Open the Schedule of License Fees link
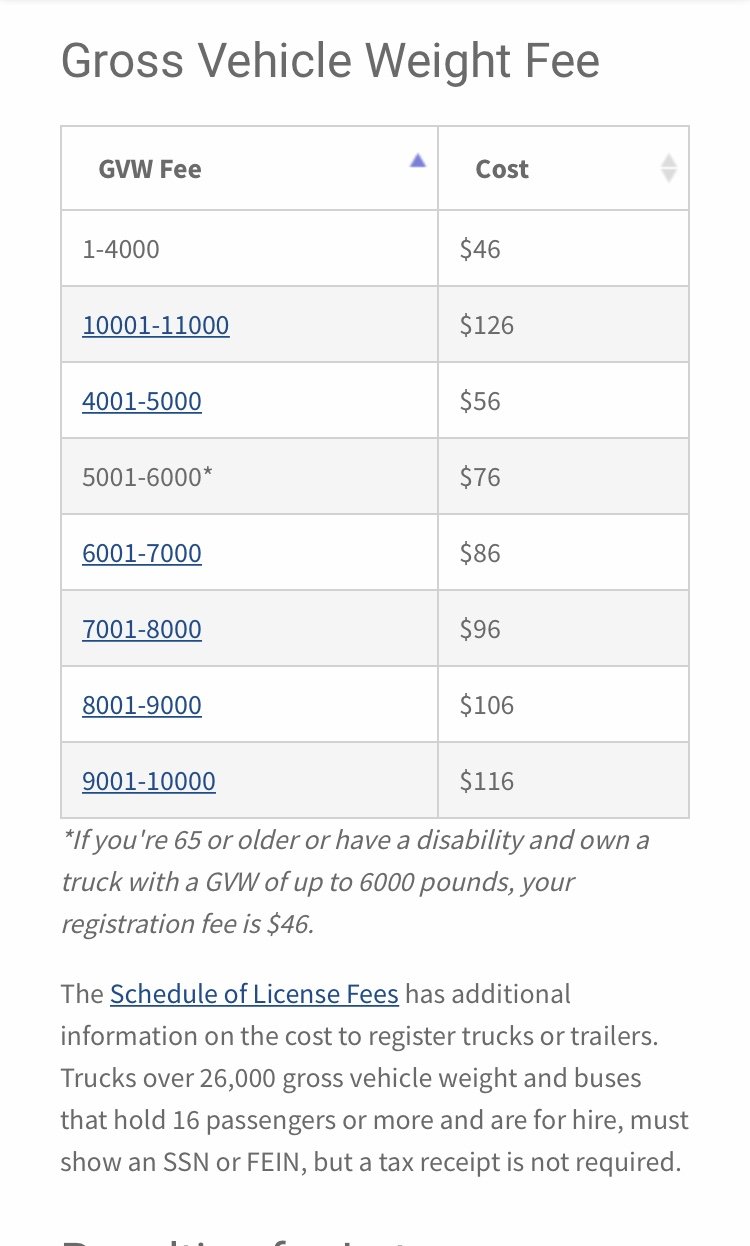750x1246 pixels. 254,994
